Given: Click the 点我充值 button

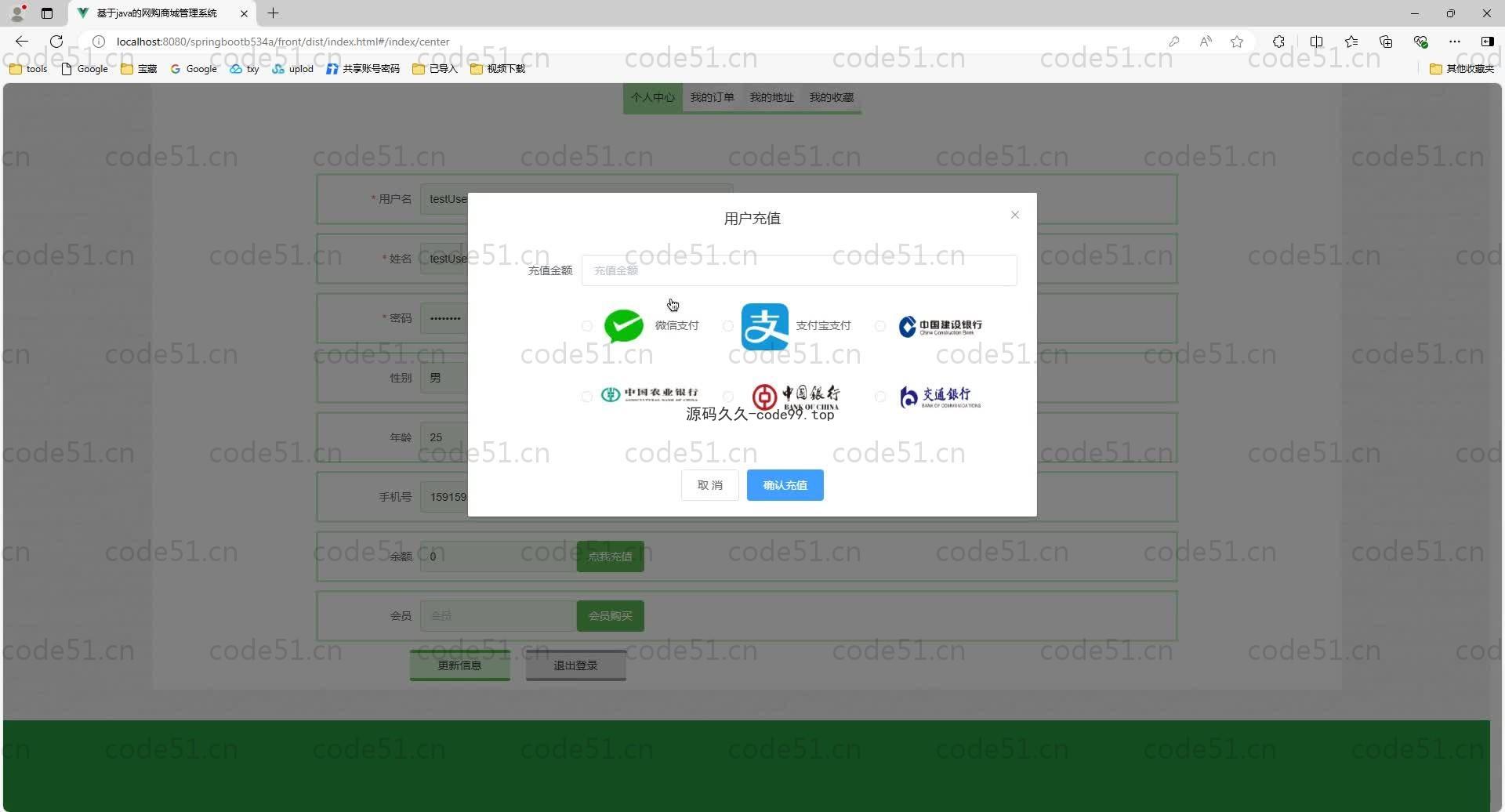Looking at the screenshot, I should 611,556.
